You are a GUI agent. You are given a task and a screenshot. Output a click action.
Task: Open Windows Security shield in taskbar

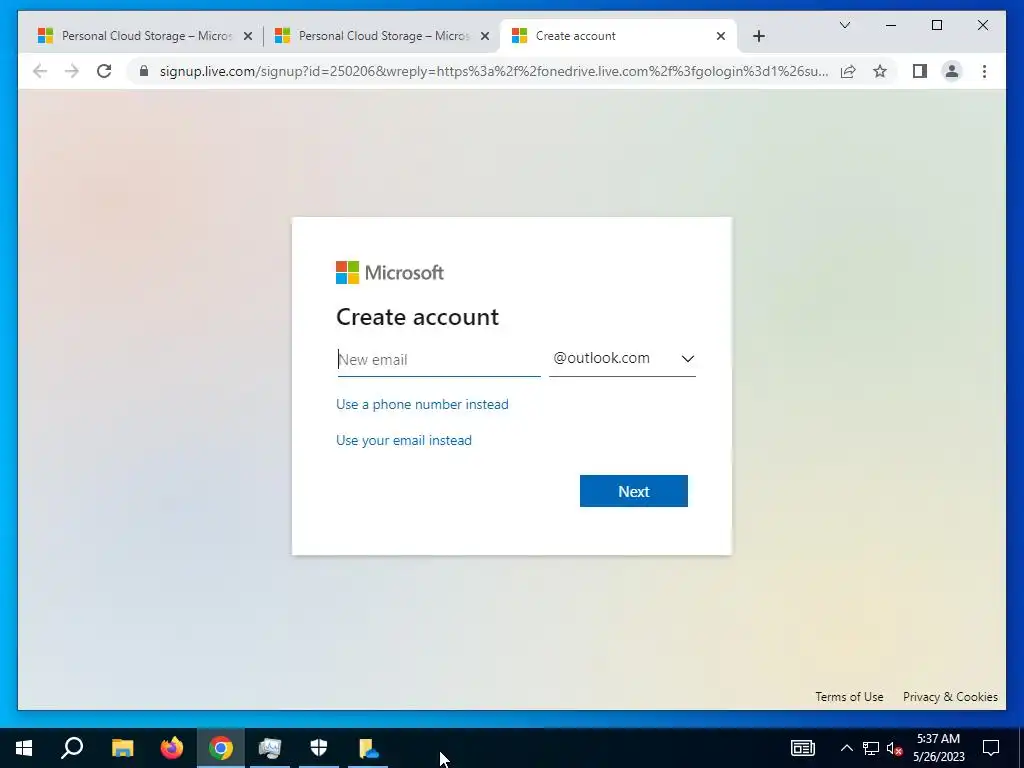point(319,748)
